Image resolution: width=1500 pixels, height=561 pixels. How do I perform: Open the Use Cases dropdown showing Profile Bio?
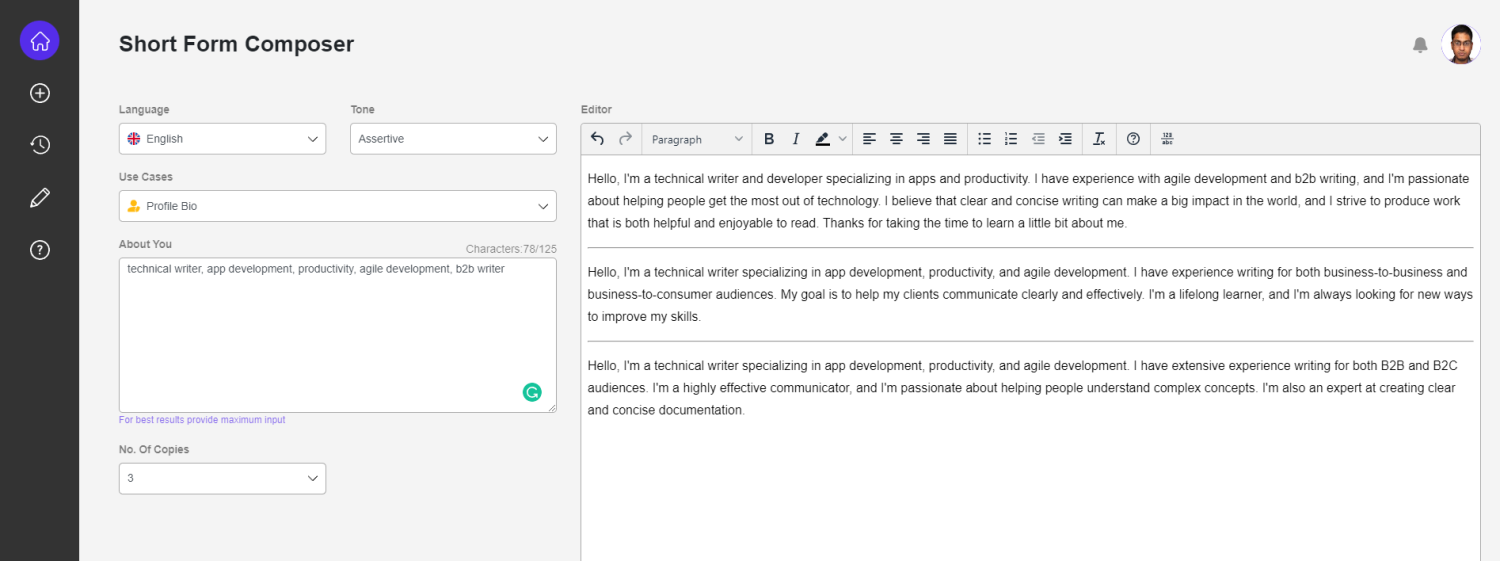coord(337,206)
